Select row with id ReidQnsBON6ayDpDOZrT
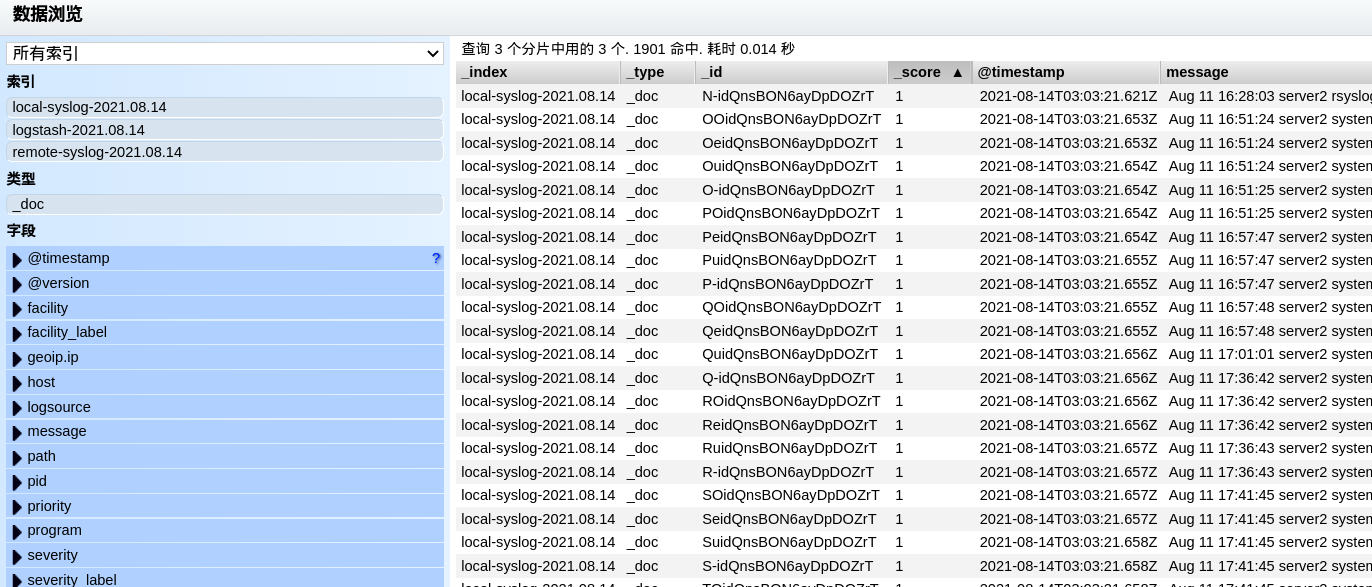 tap(914, 425)
